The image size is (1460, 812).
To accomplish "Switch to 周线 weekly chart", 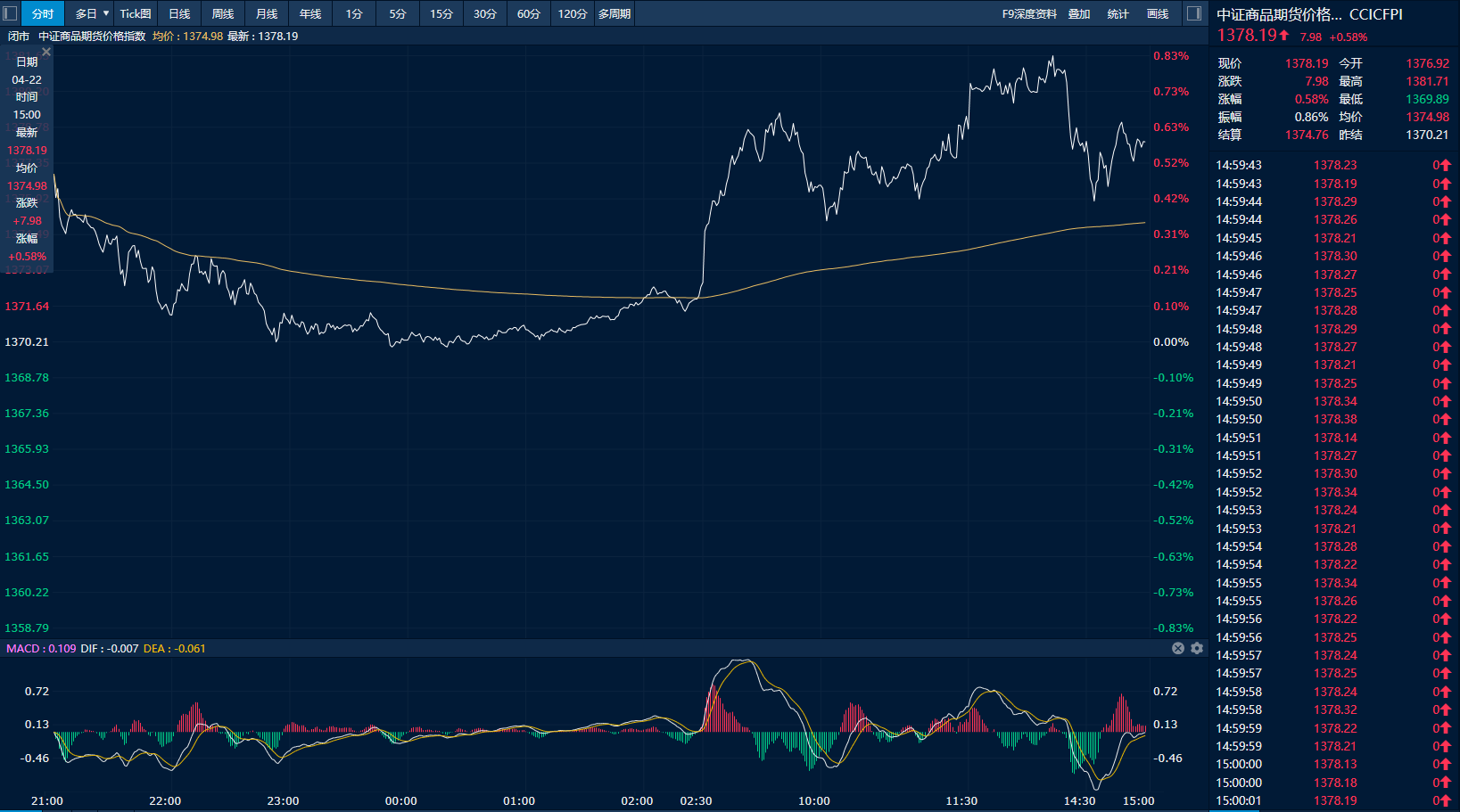I will [x=223, y=13].
